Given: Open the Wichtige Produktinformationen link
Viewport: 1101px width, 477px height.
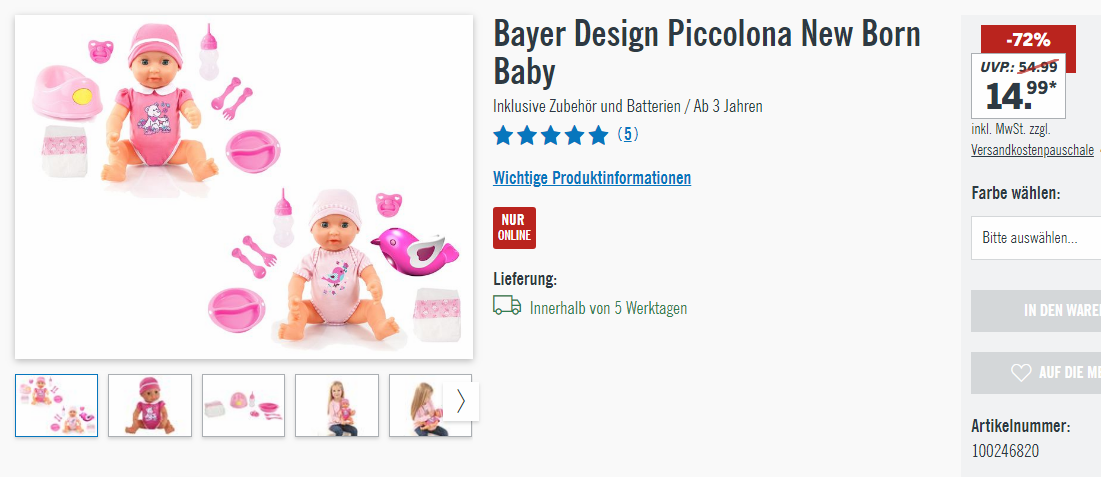Looking at the screenshot, I should pos(592,178).
